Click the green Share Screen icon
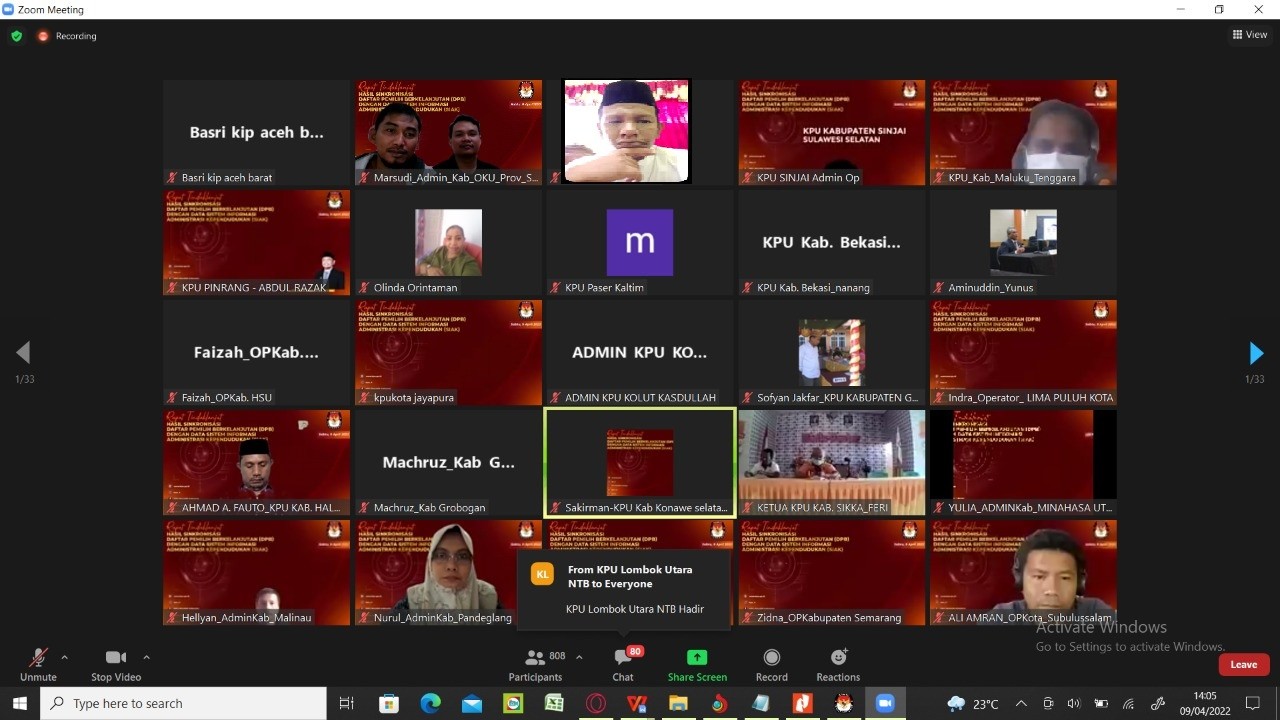The width and height of the screenshot is (1280, 720). (697, 658)
